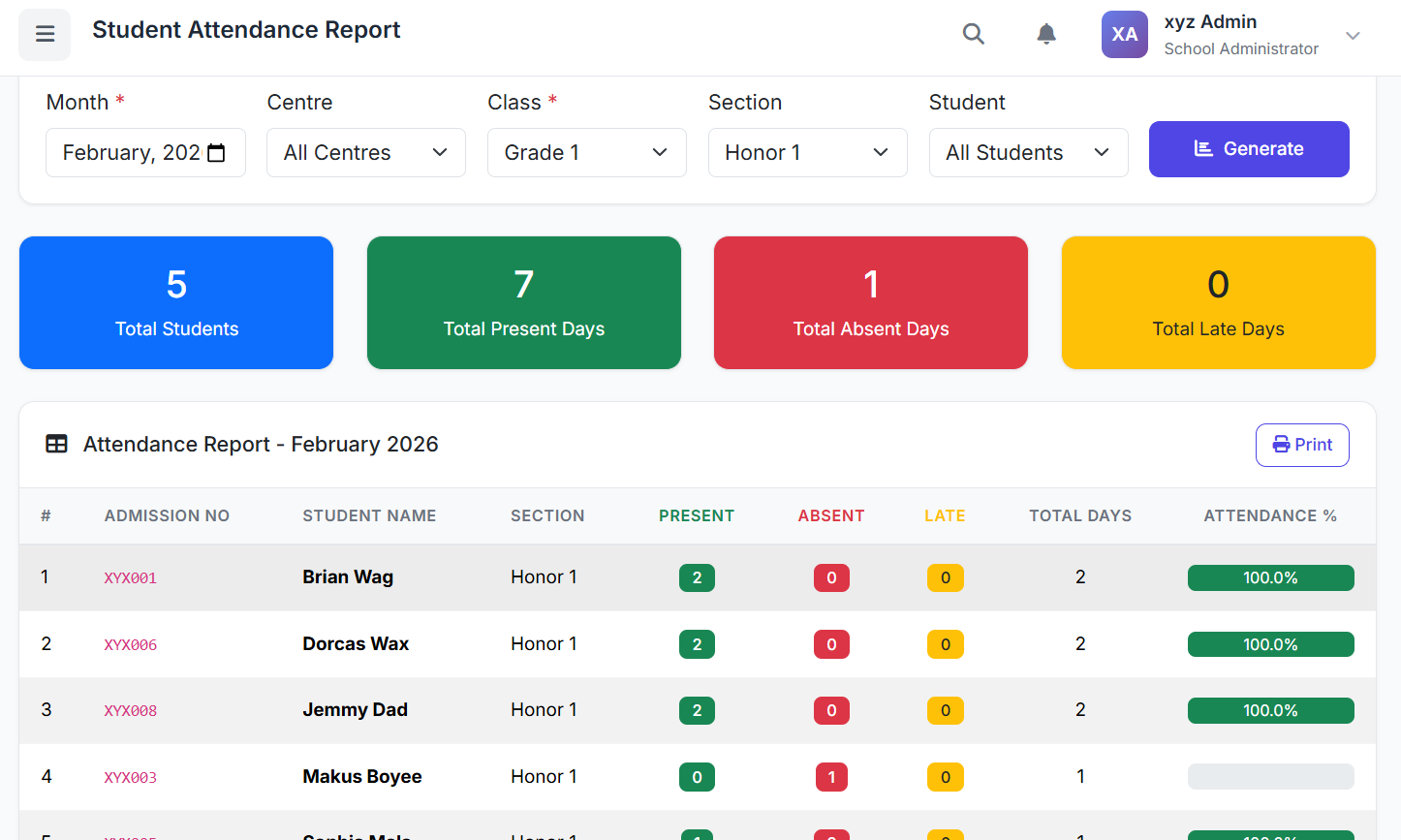Click Jemmy Dad's 100.0% attendance bar
Image resolution: width=1401 pixels, height=840 pixels.
1270,710
